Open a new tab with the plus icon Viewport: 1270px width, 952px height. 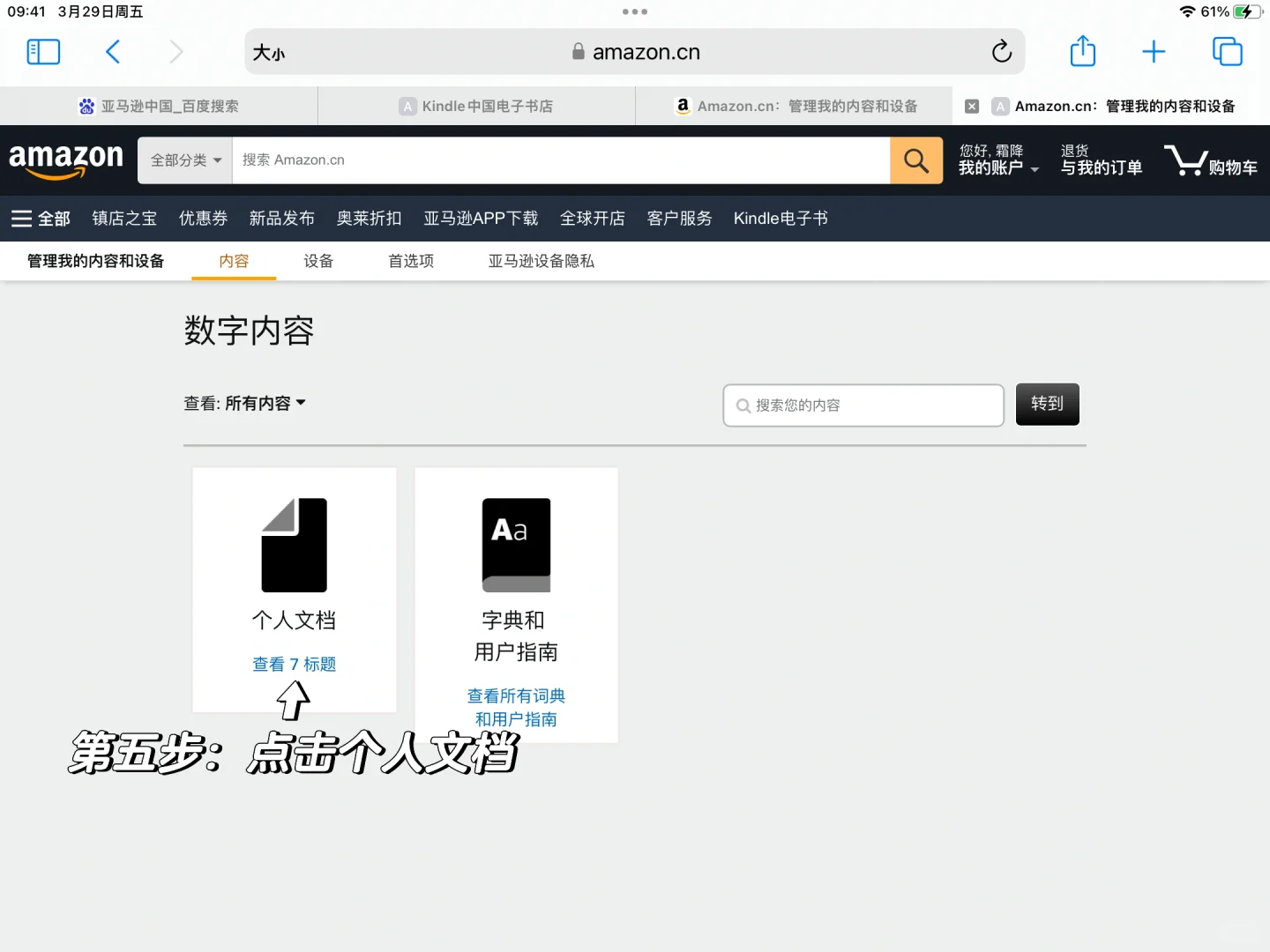(1154, 52)
